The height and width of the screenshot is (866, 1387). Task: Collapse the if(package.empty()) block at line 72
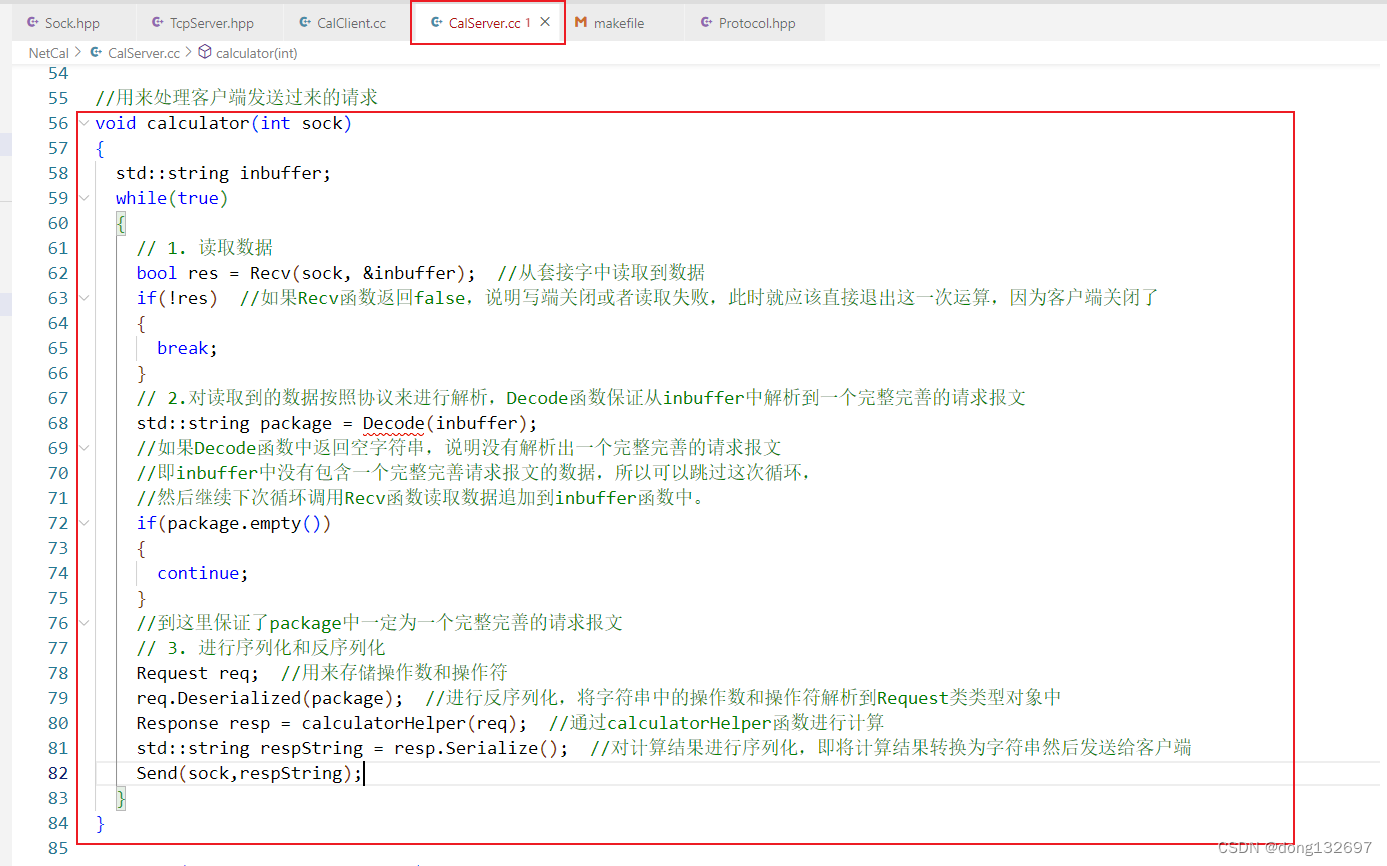click(x=83, y=523)
